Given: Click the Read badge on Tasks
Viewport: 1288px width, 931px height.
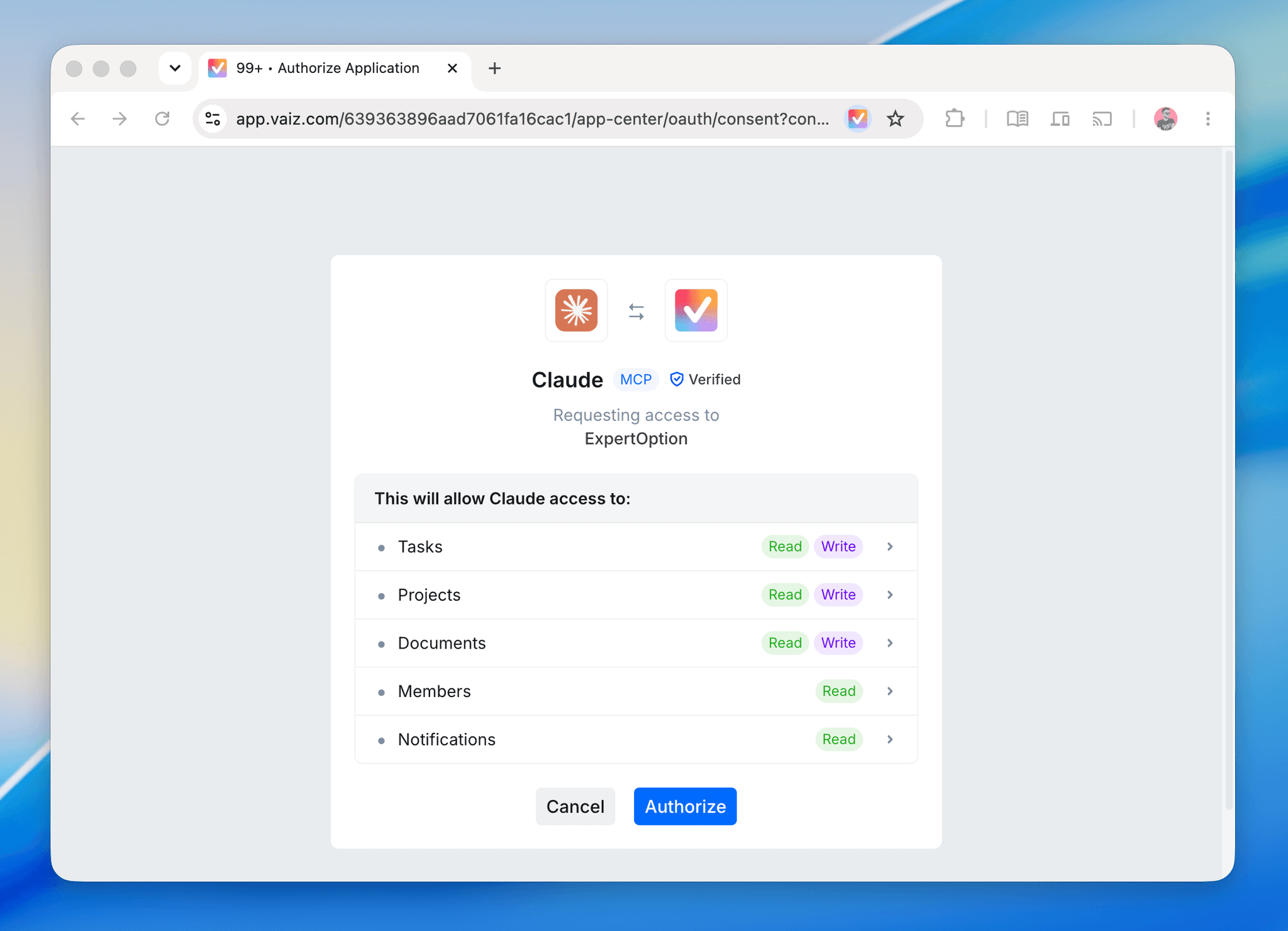Looking at the screenshot, I should [785, 547].
